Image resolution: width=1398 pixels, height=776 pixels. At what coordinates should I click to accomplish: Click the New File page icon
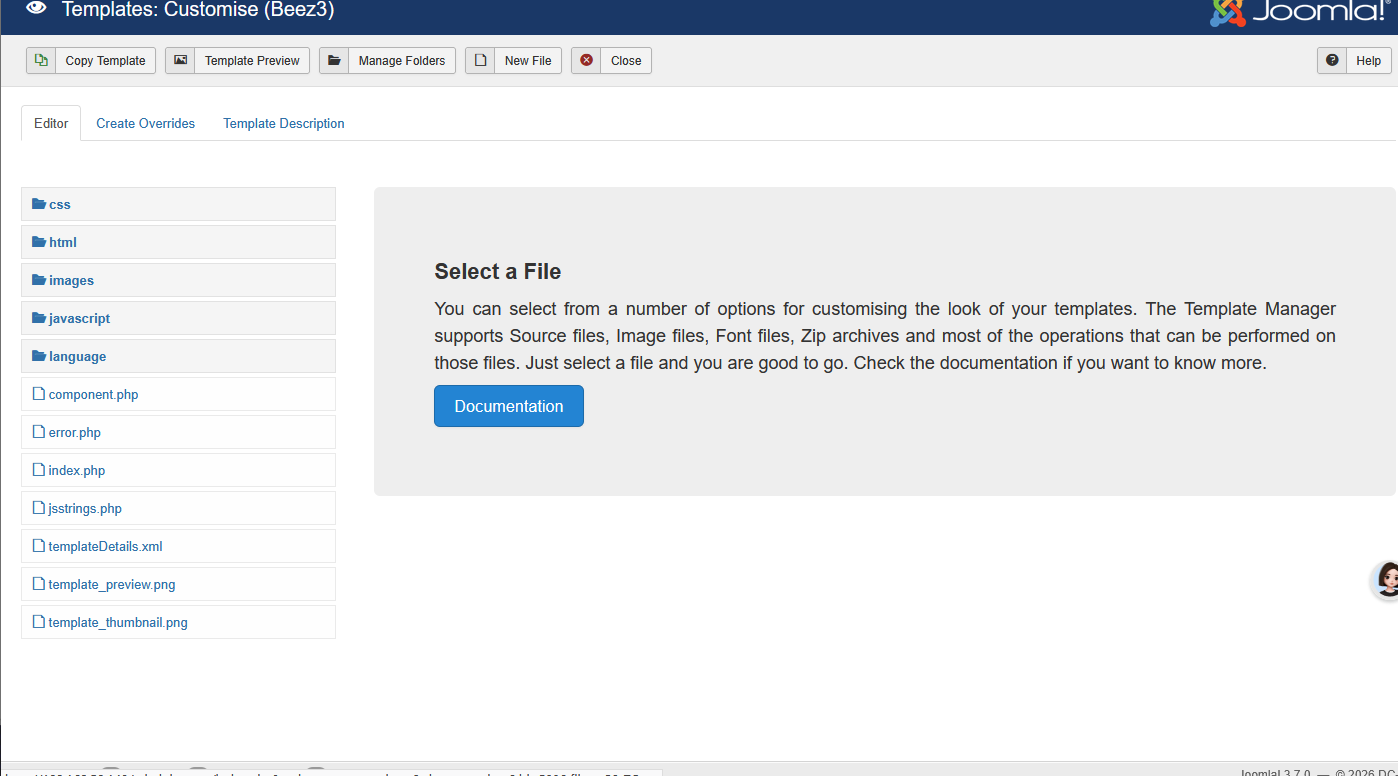(480, 60)
